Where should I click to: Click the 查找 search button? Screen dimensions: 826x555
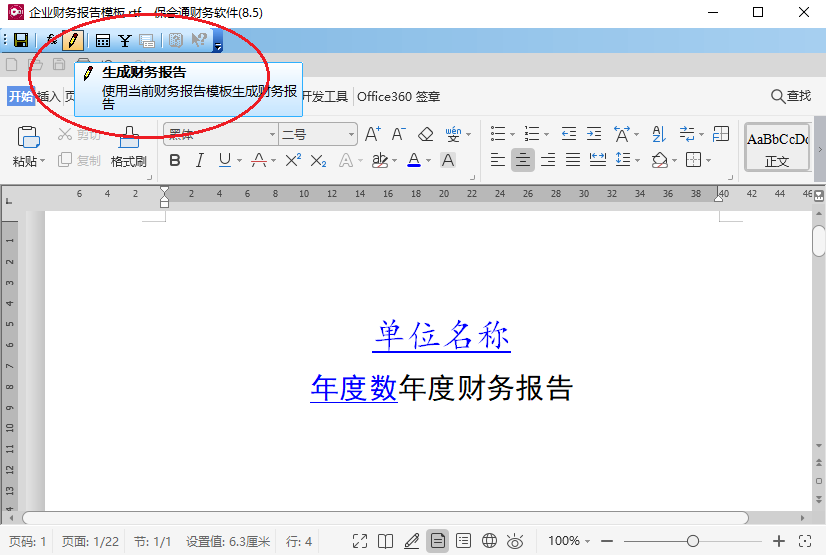pos(790,96)
